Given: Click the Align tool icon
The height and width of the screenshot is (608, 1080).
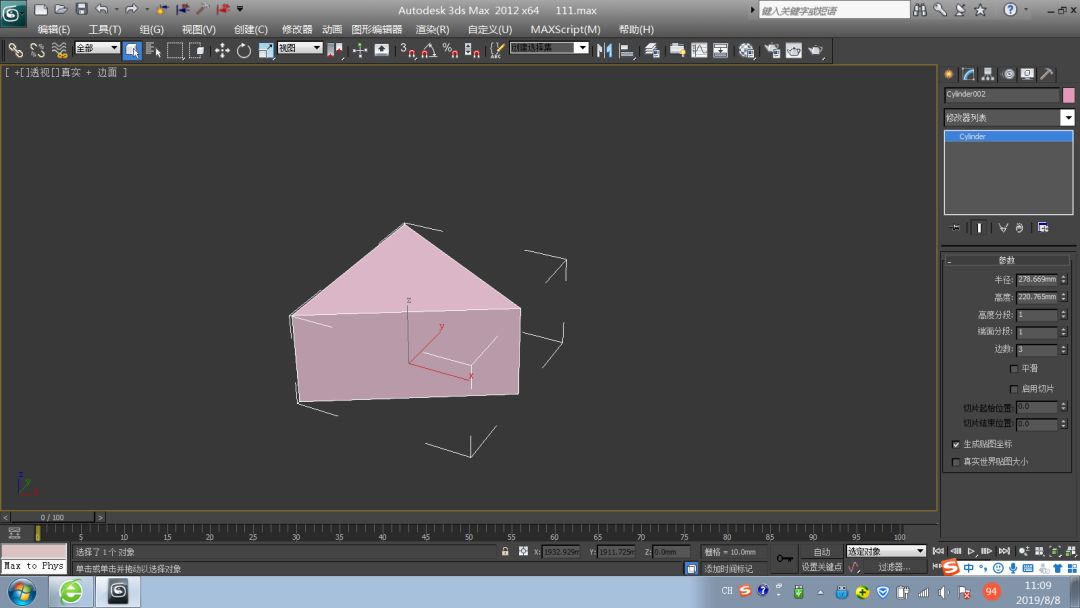Looking at the screenshot, I should 626,50.
